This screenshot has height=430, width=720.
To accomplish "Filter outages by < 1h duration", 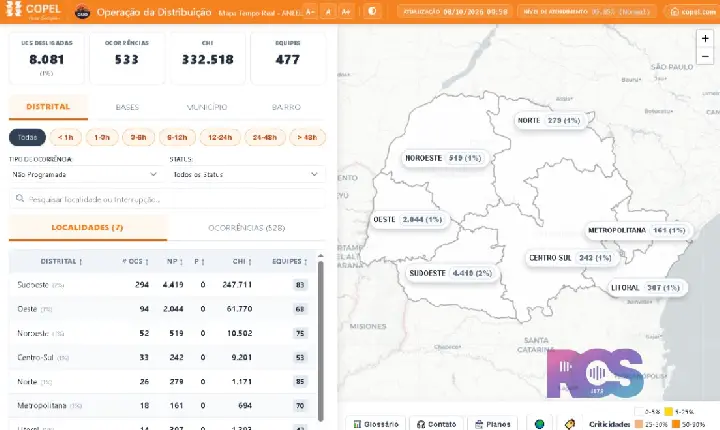I will point(66,137).
